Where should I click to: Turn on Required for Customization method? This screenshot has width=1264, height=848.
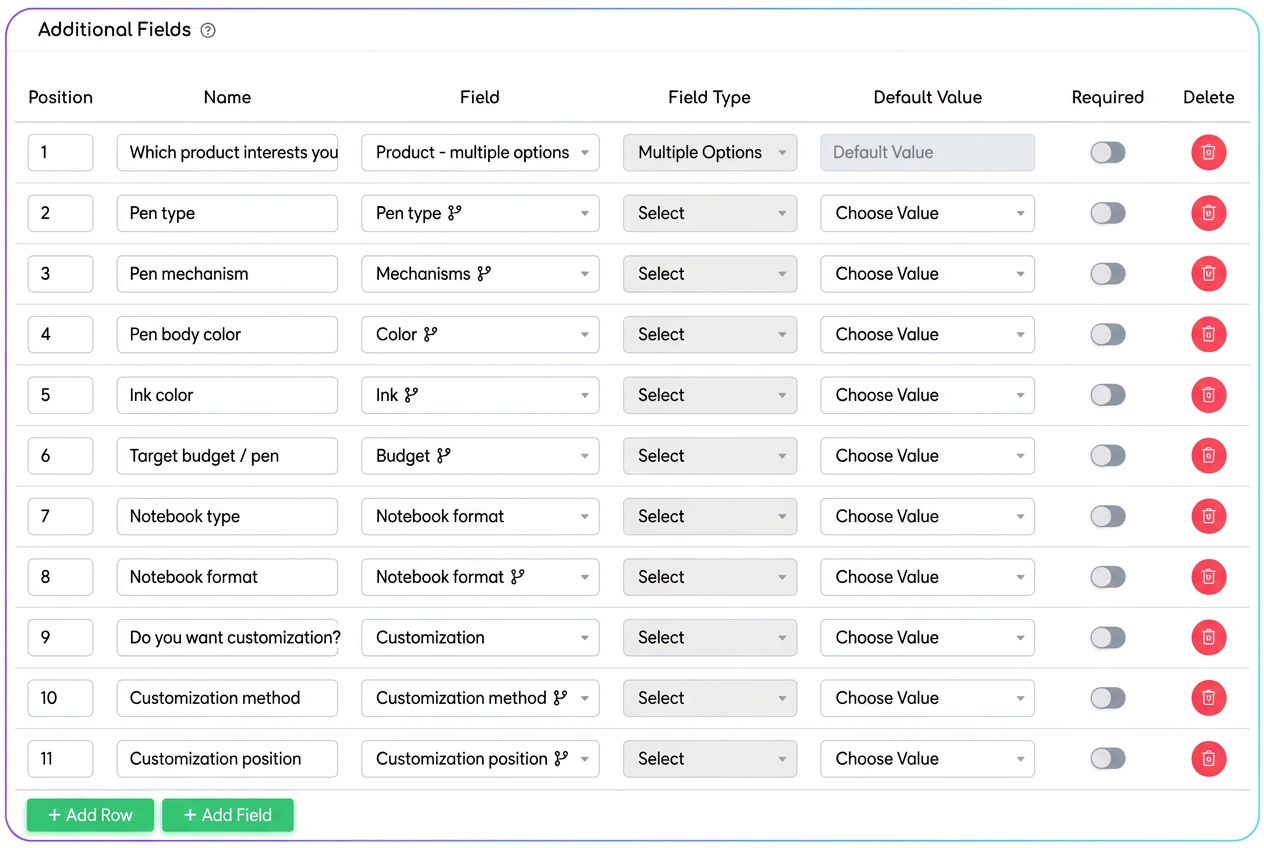[x=1107, y=698]
